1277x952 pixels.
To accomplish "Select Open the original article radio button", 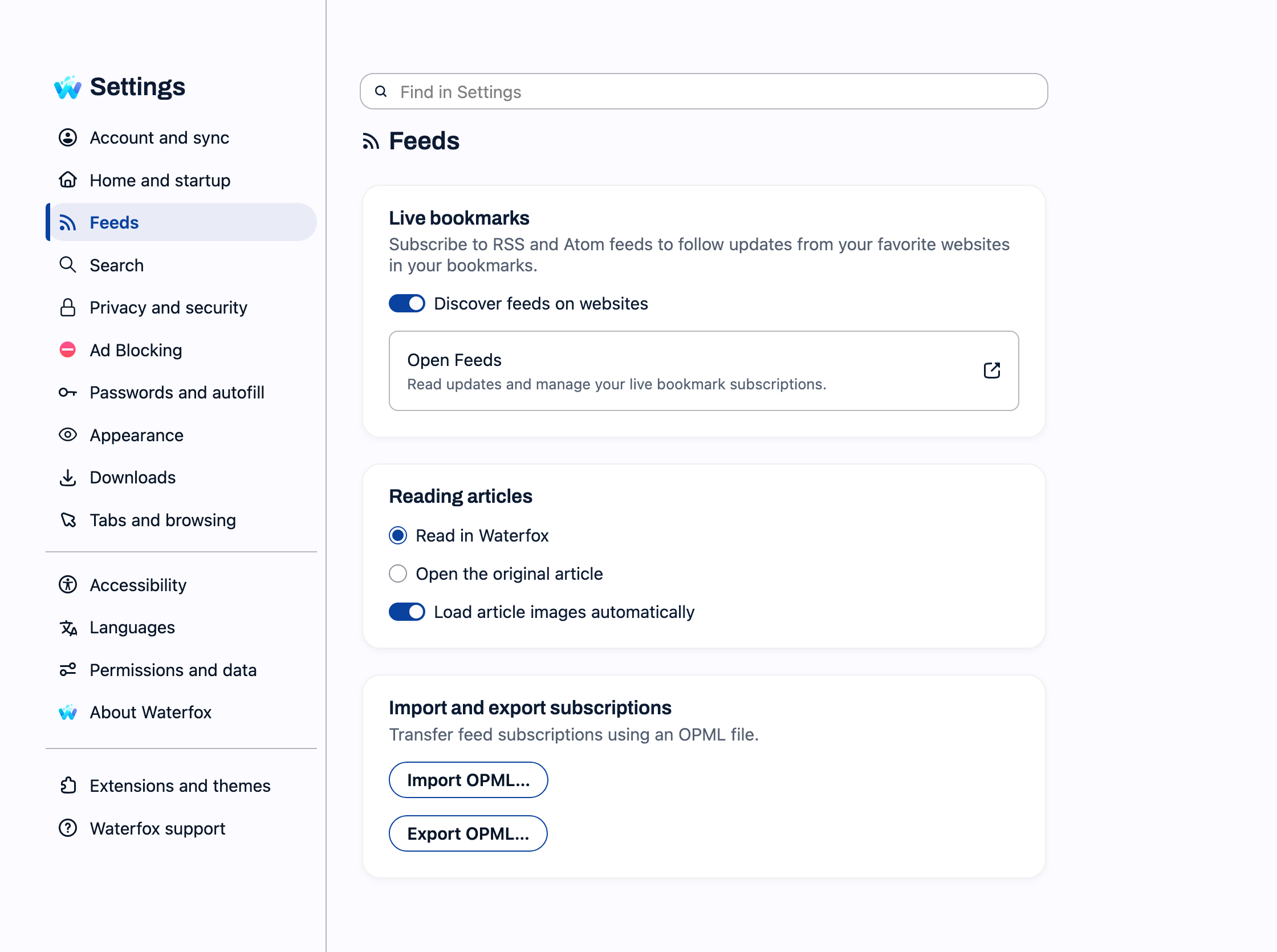I will click(x=397, y=574).
